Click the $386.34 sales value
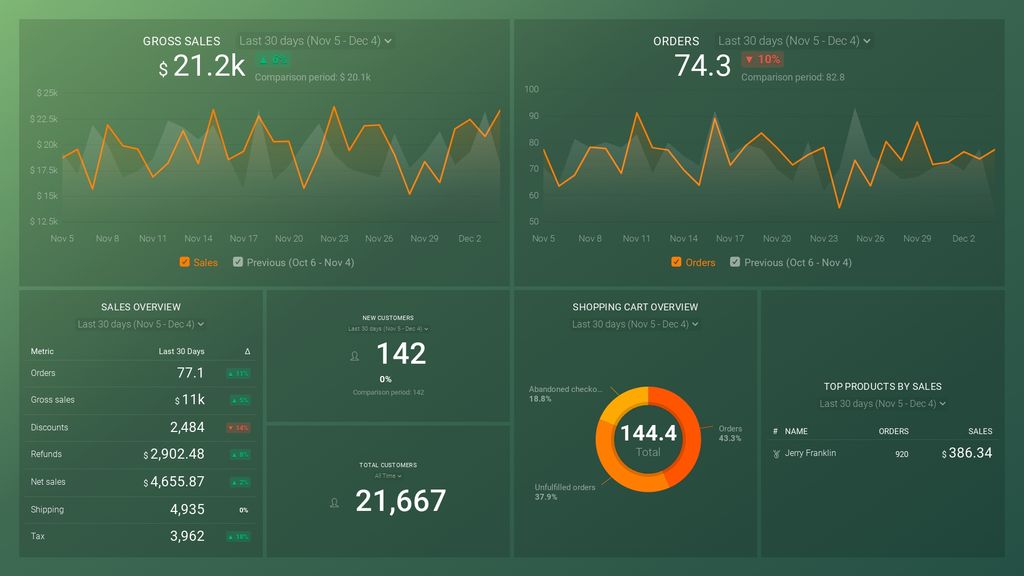Viewport: 1024px width, 576px height. click(967, 453)
